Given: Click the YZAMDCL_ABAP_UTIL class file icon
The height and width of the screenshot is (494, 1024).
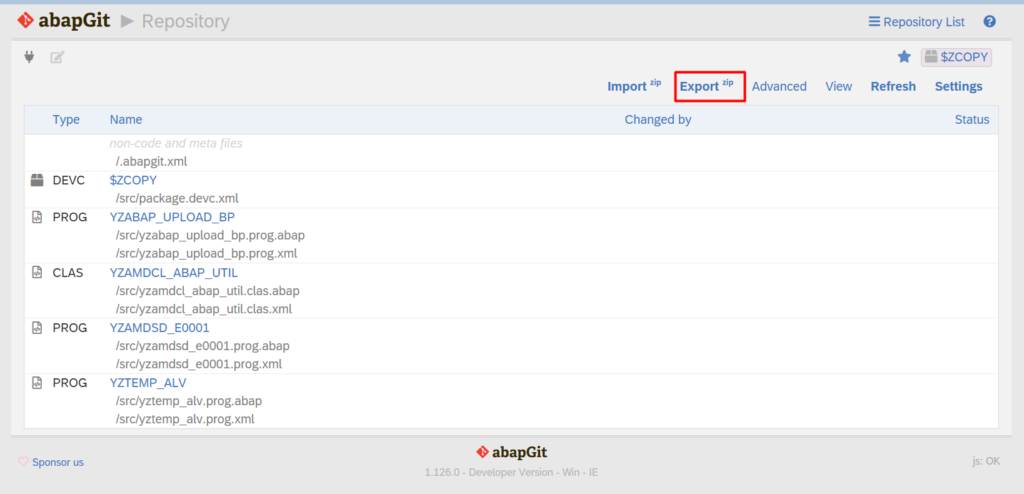Looking at the screenshot, I should tap(37, 272).
